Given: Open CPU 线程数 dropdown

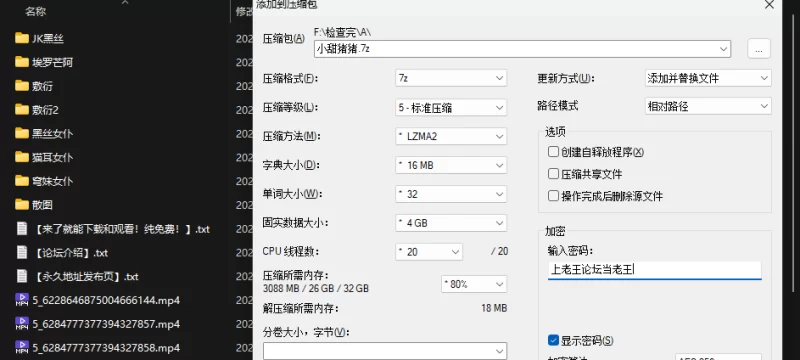Looking at the screenshot, I should click(x=429, y=252).
